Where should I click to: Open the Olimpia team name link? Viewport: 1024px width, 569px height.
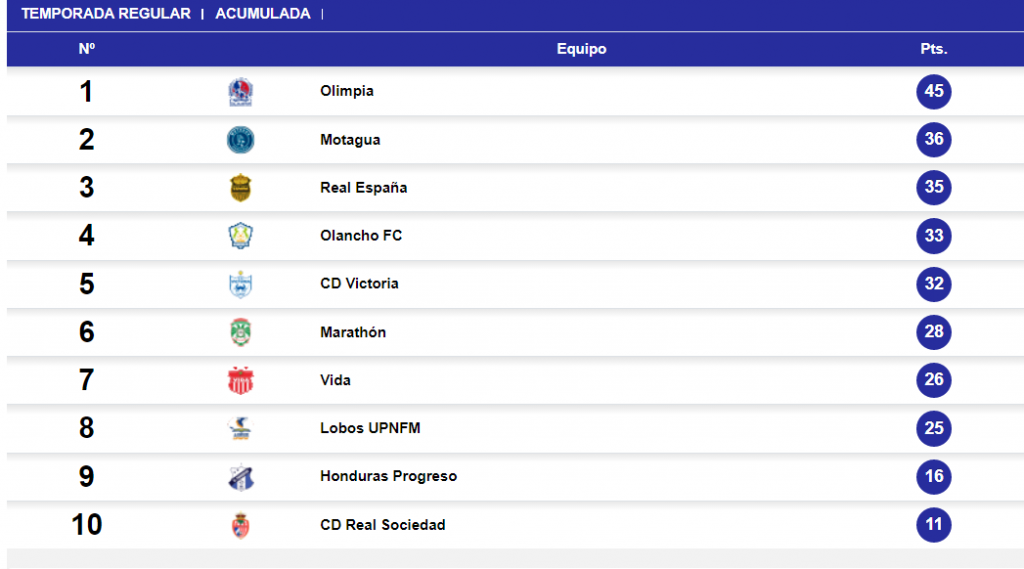click(347, 91)
